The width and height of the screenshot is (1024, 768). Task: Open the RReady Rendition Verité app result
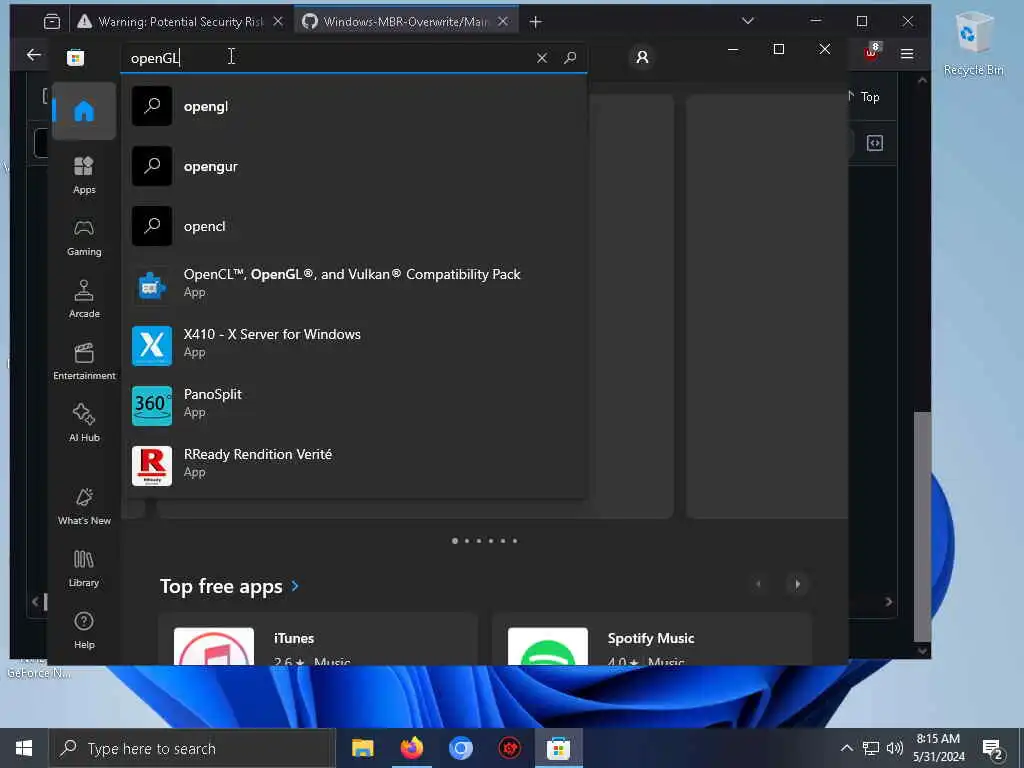pos(356,466)
